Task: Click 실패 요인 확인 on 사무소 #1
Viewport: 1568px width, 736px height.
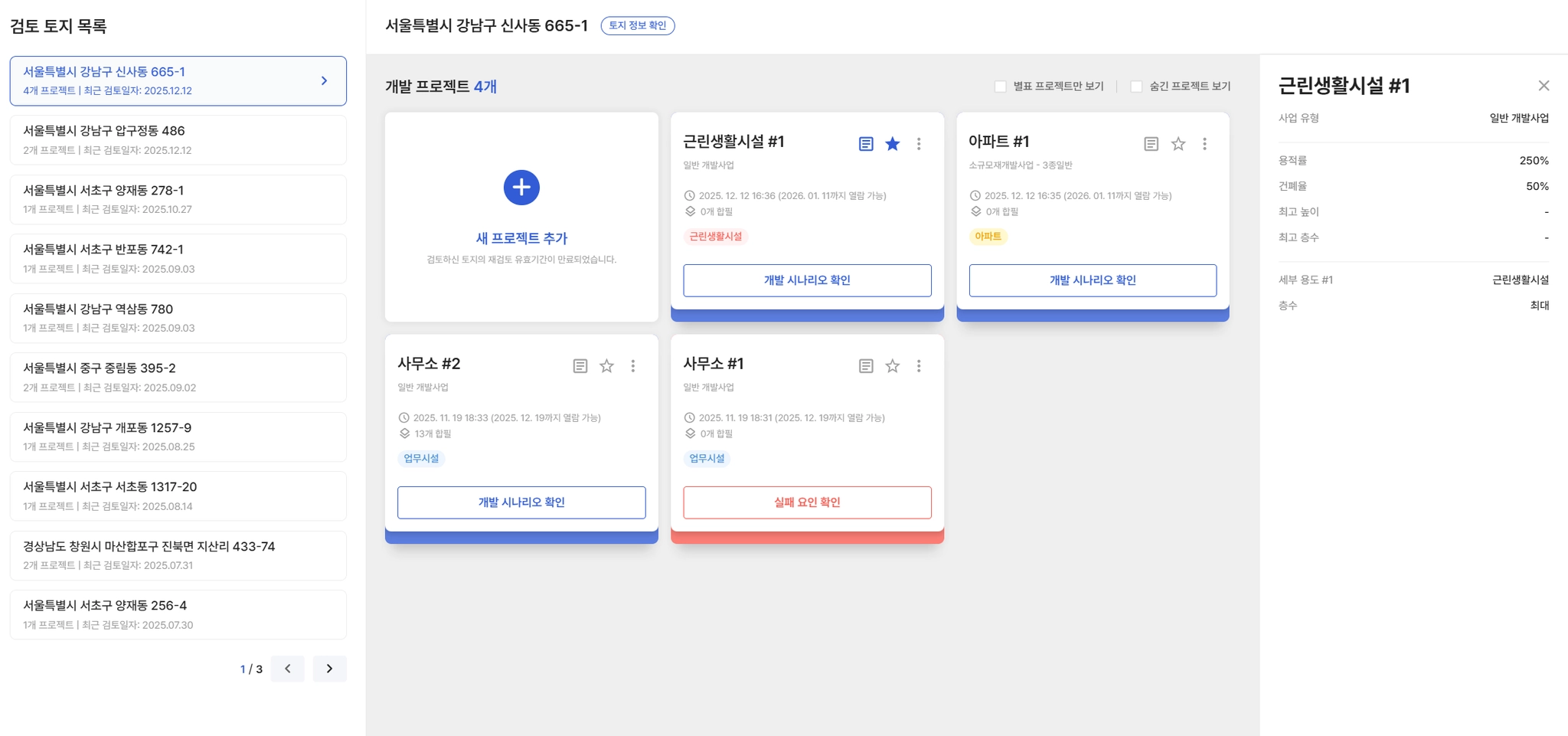Action: pyautogui.click(x=807, y=502)
